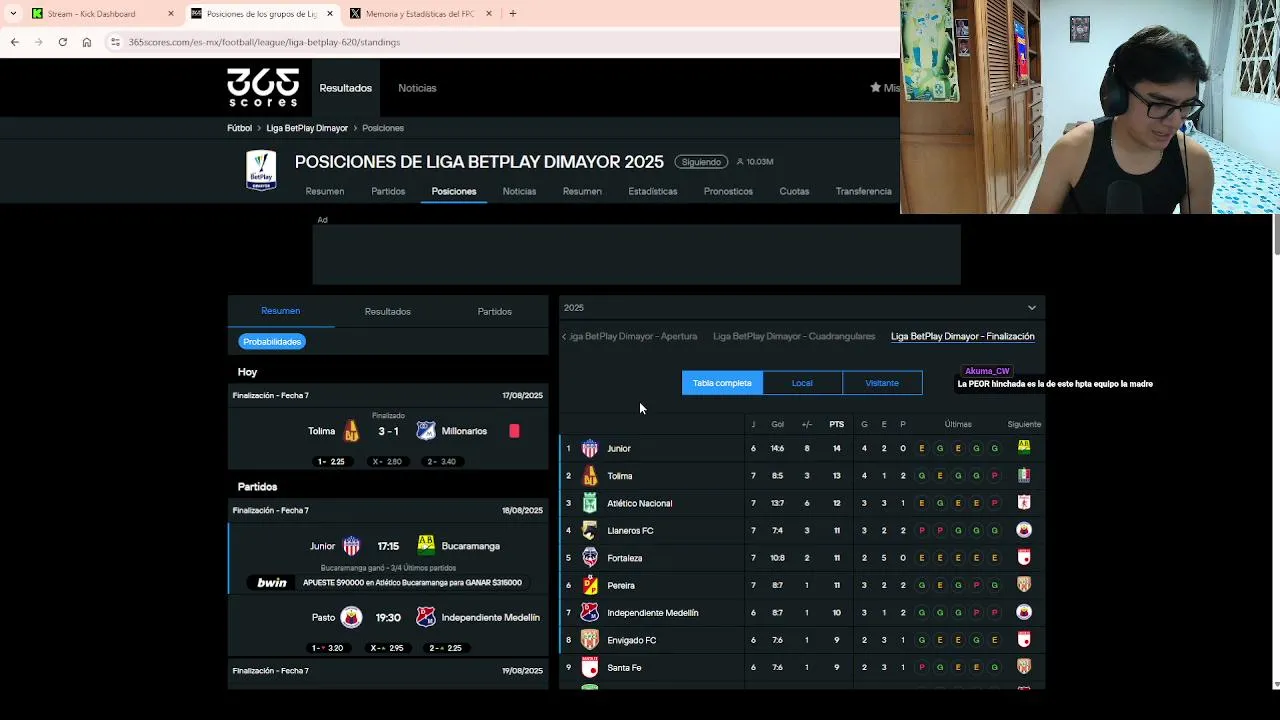1280x720 pixels.
Task: Click the browser home icon
Action: (x=87, y=42)
